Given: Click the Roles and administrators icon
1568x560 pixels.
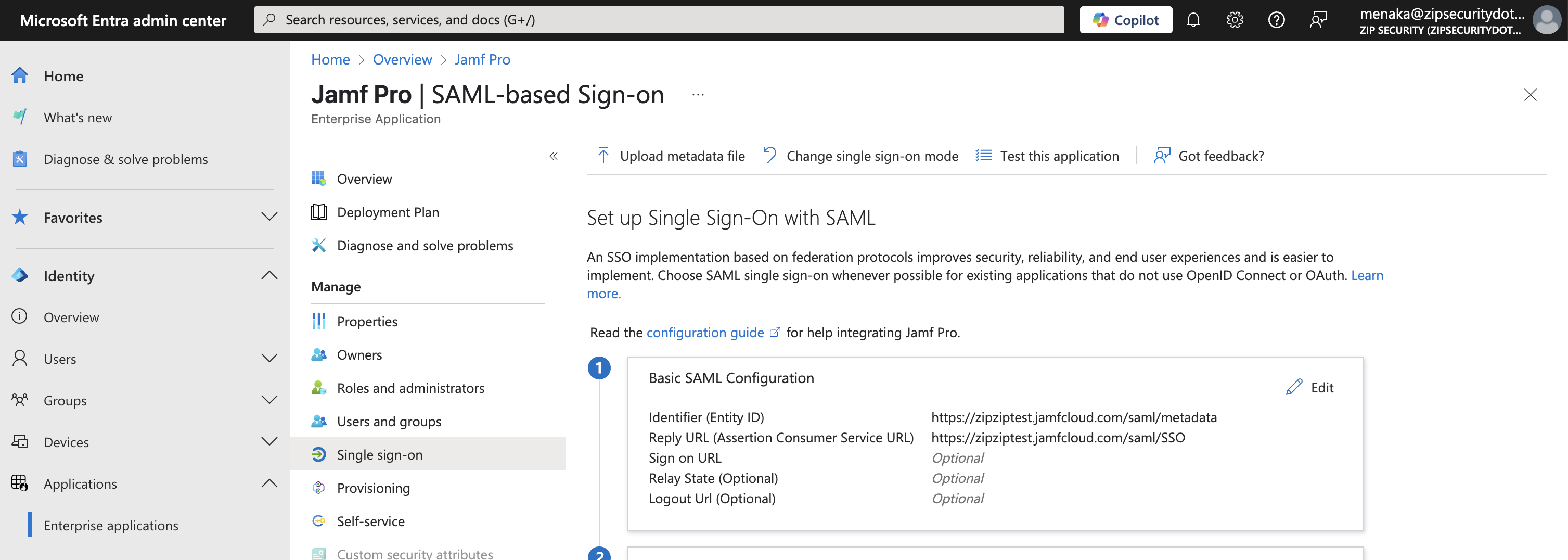Looking at the screenshot, I should (x=319, y=388).
